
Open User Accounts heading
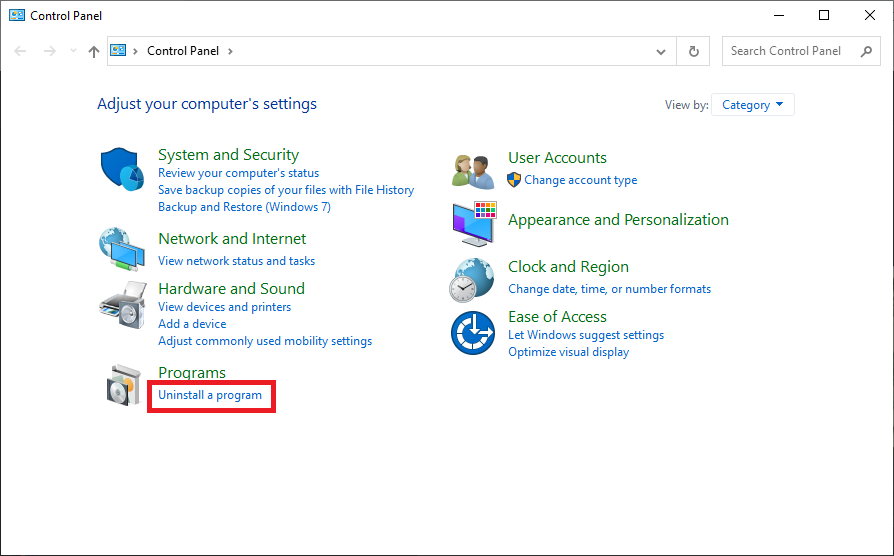[557, 158]
